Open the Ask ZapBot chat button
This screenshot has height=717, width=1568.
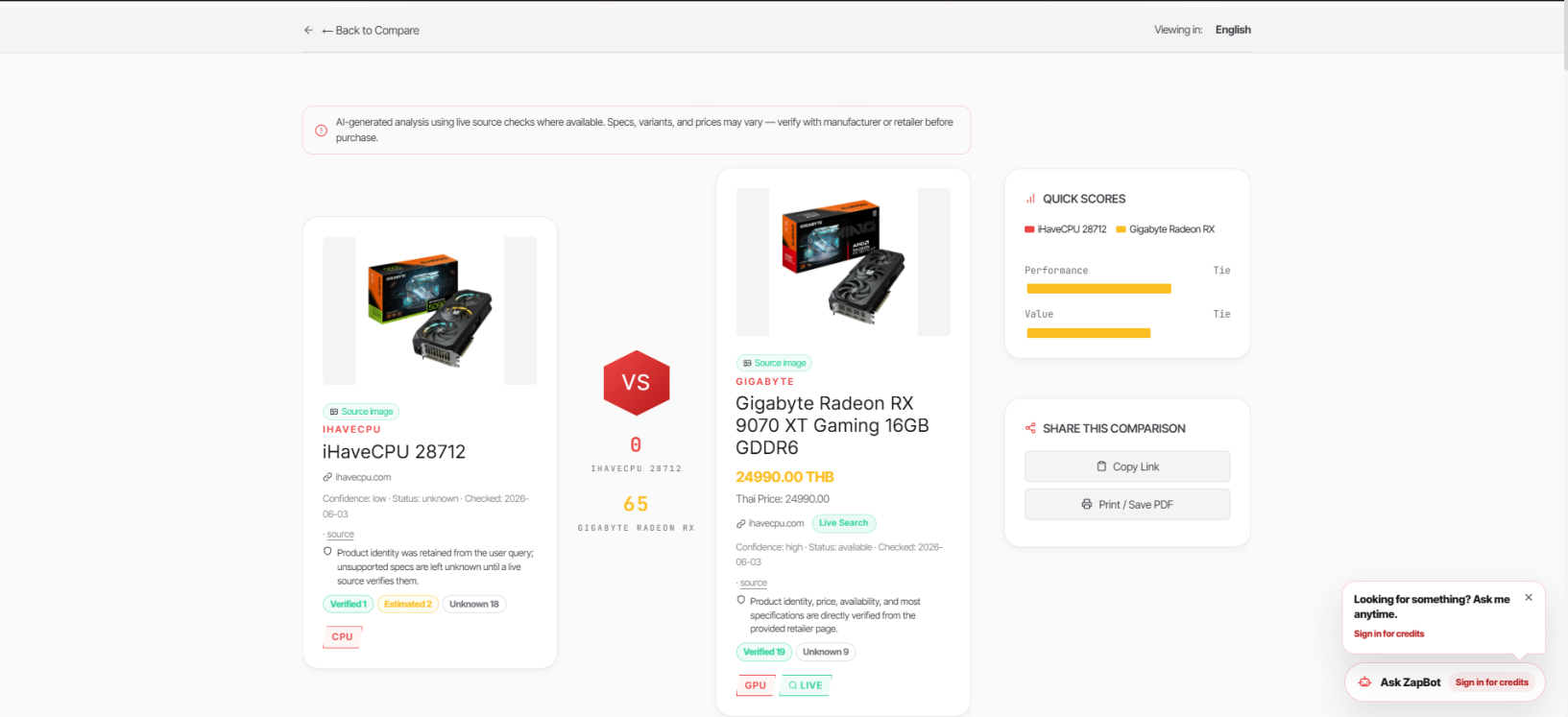[x=1444, y=682]
